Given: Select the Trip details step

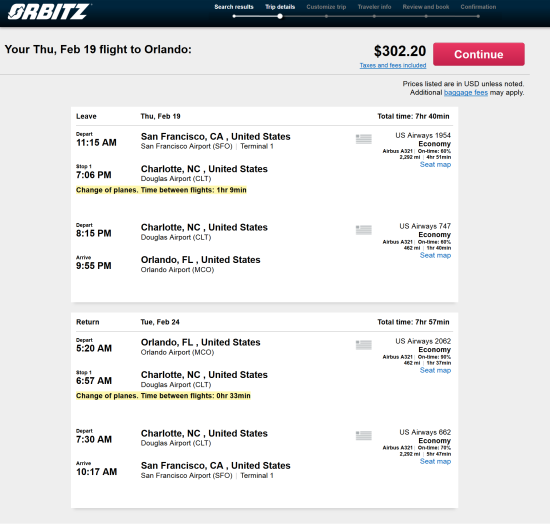Looking at the screenshot, I should pos(280,7).
